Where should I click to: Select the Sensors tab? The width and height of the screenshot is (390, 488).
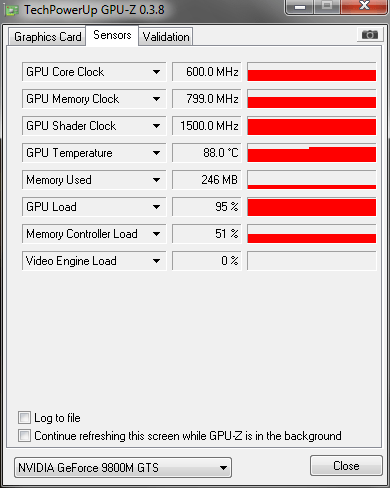112,35
